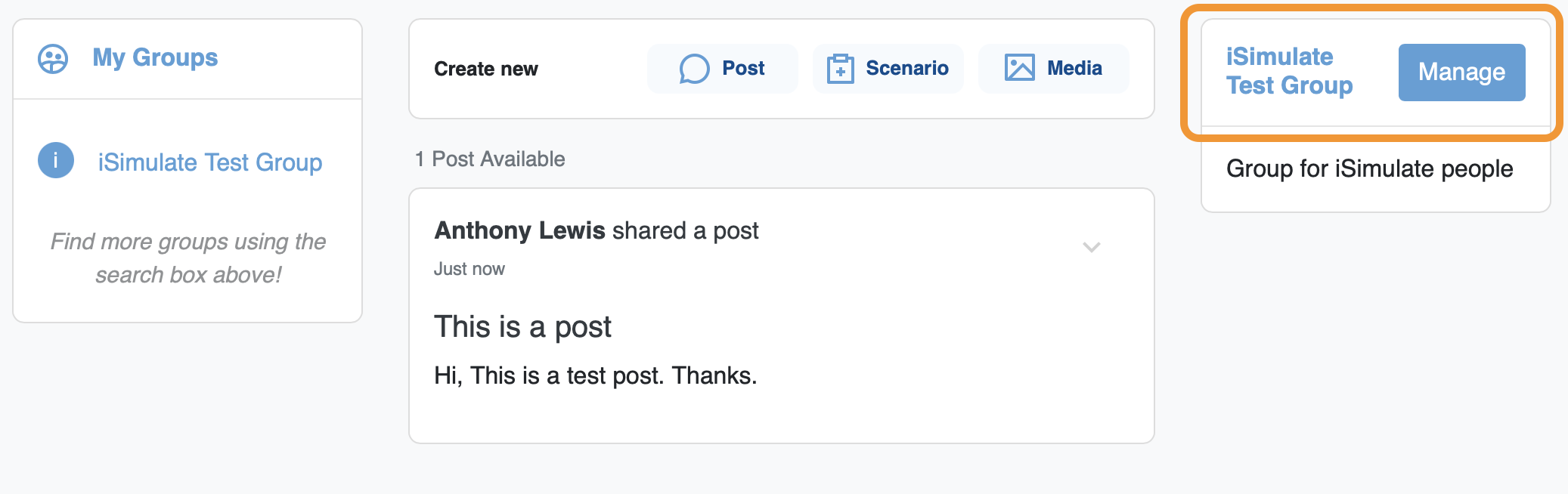The height and width of the screenshot is (494, 1568).
Task: Click the iSimulate Test Group title beside Manage
Action: point(1289,71)
